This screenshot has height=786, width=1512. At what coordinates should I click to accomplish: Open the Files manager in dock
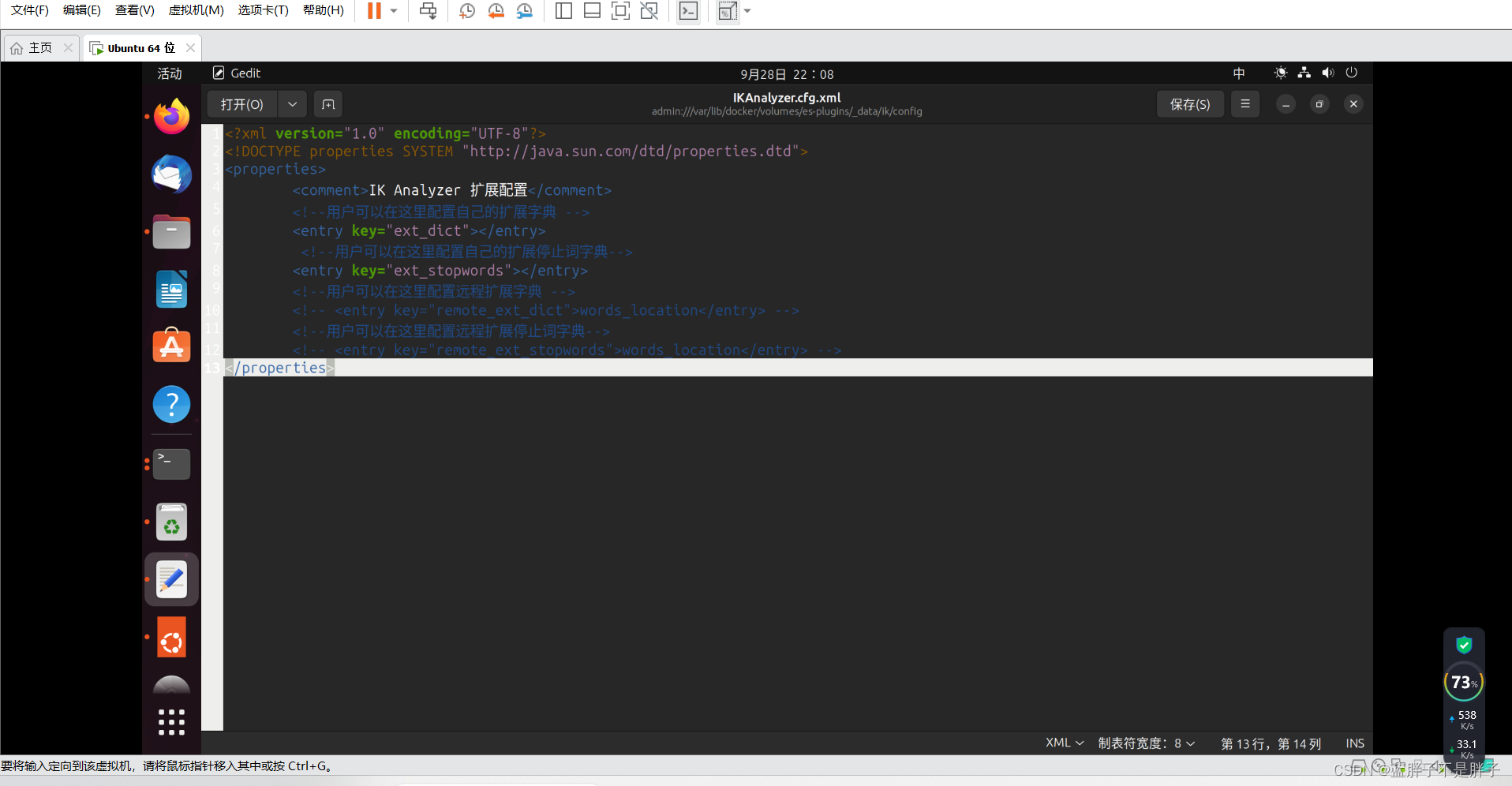(171, 232)
